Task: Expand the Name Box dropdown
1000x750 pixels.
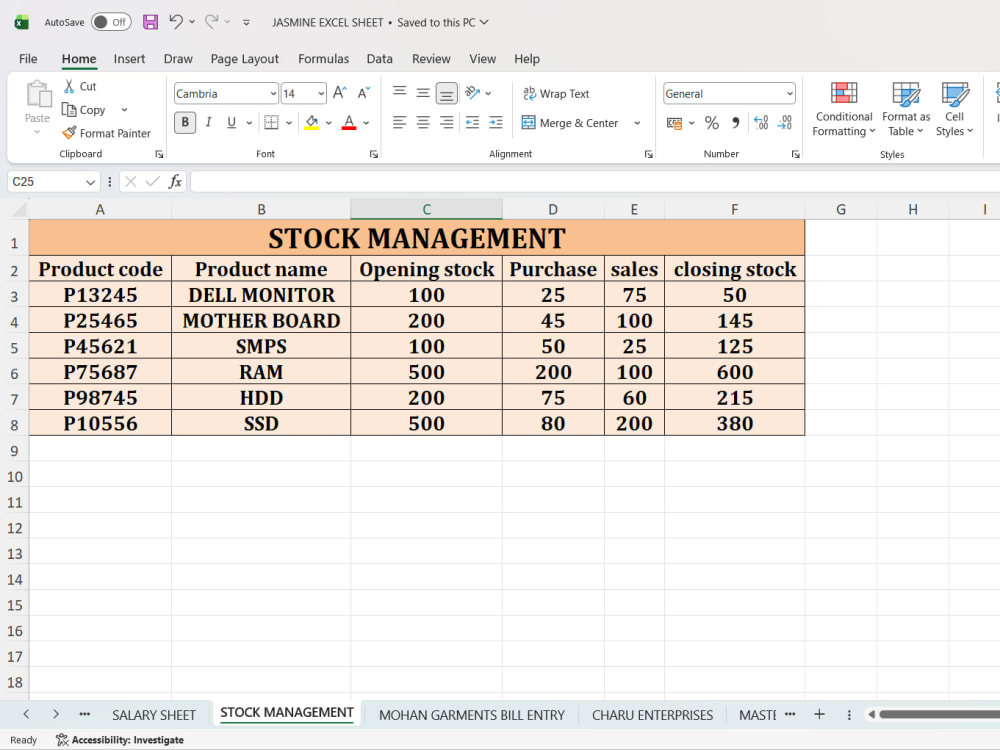Action: pos(90,182)
